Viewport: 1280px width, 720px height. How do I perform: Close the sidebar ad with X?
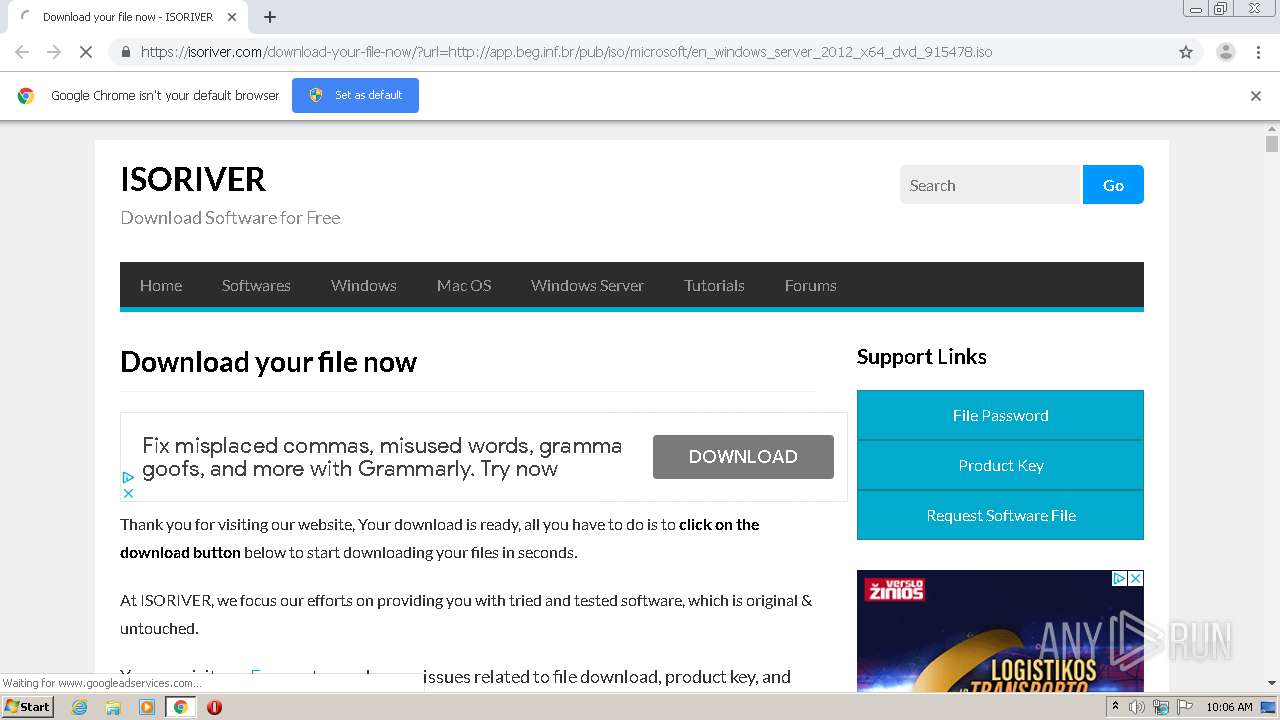(1135, 578)
